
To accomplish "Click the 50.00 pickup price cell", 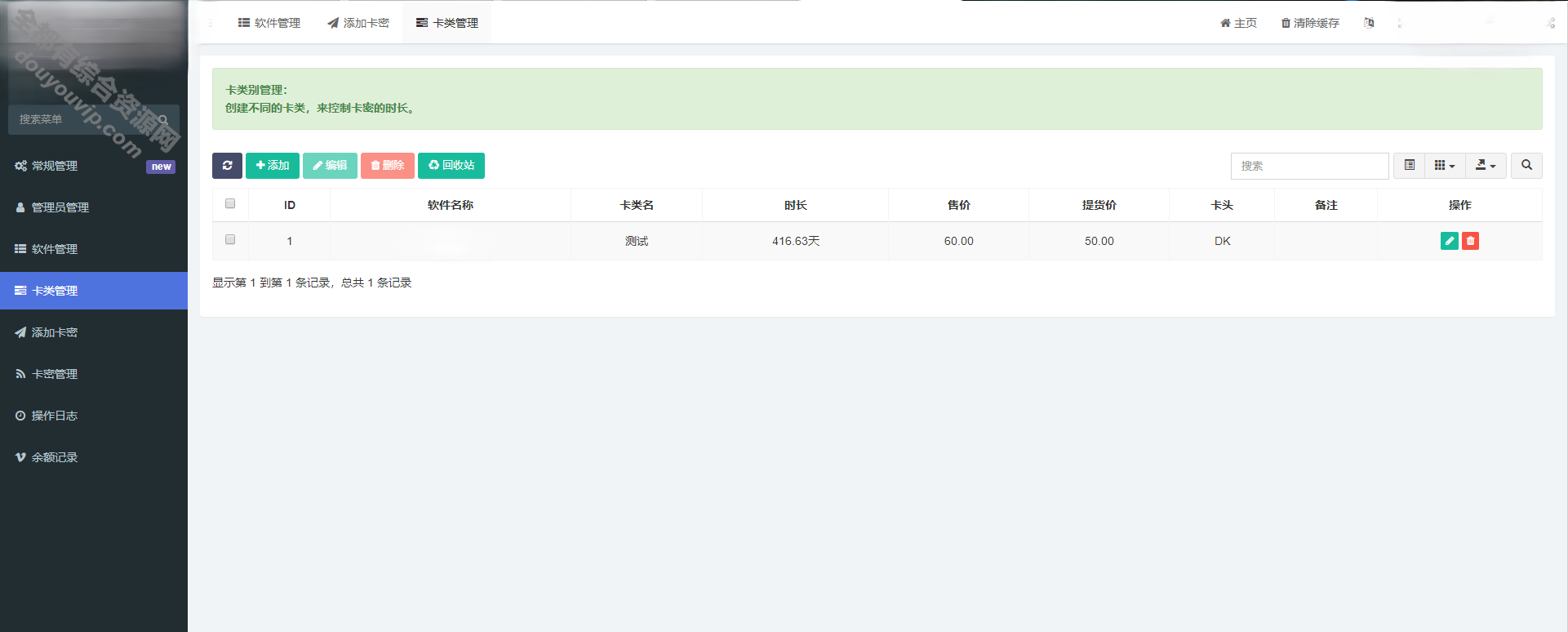I will pyautogui.click(x=1099, y=241).
